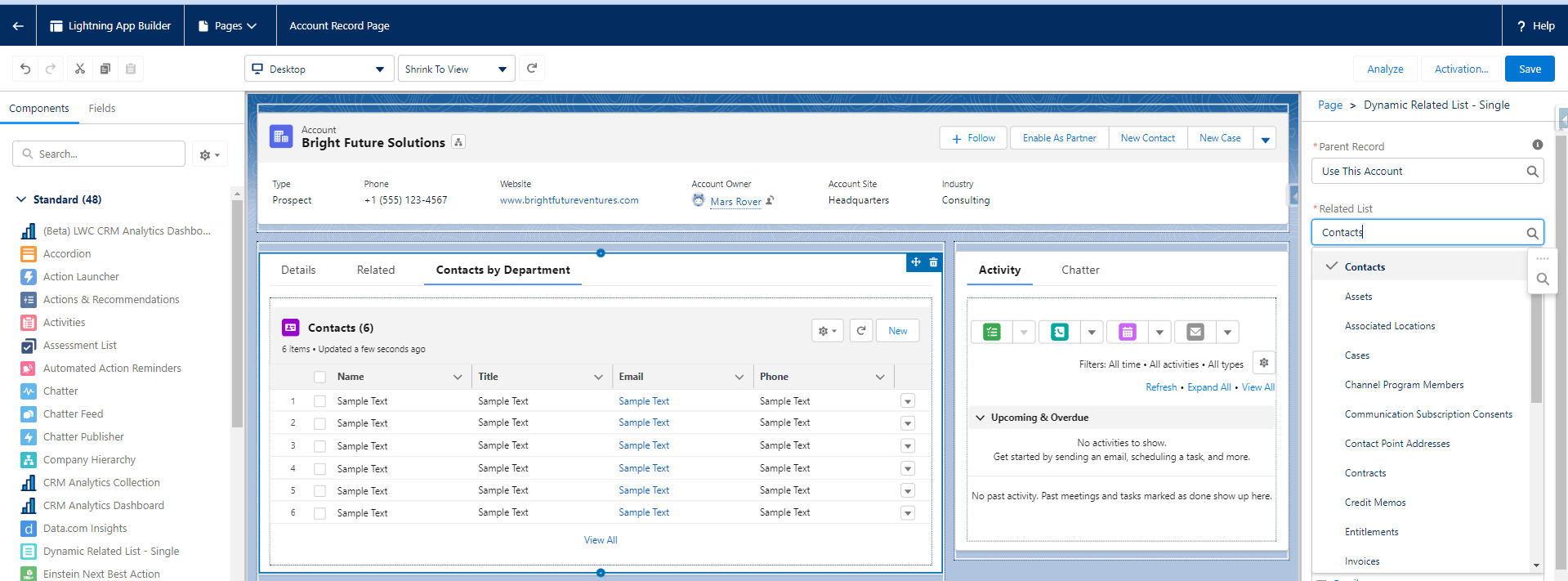Change owner icon next to Mars Rover
Image resolution: width=1568 pixels, height=581 pixels.
770,200
